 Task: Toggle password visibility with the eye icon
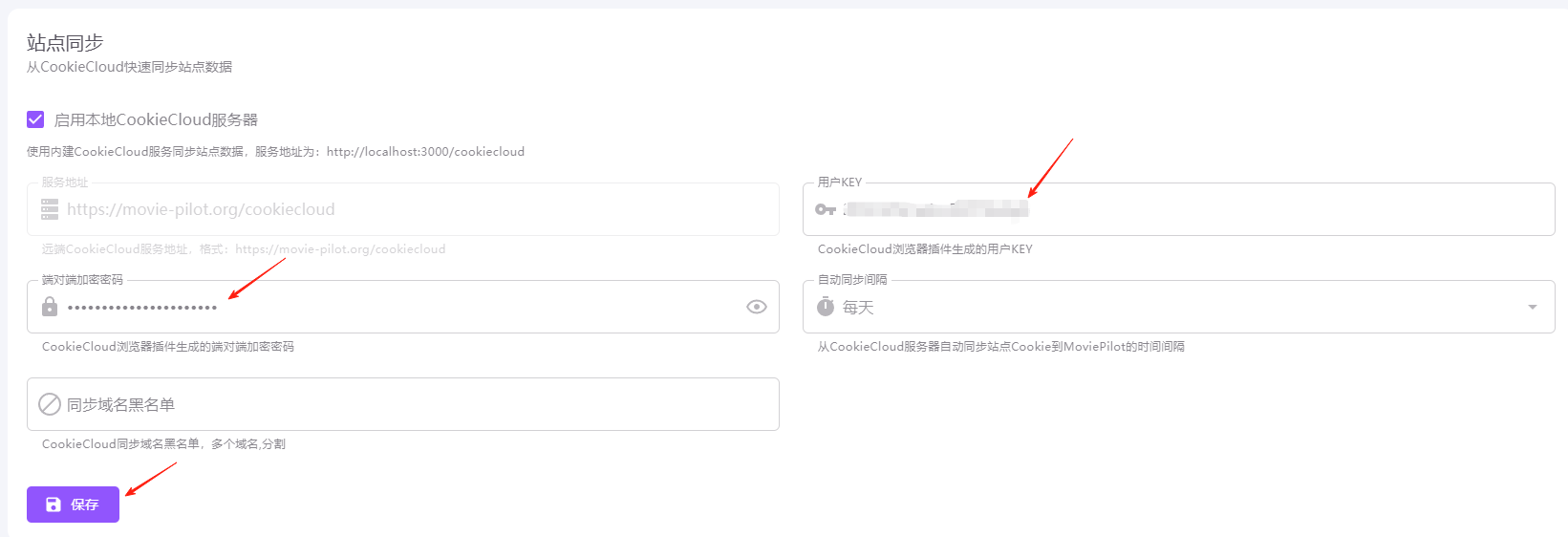pos(756,307)
